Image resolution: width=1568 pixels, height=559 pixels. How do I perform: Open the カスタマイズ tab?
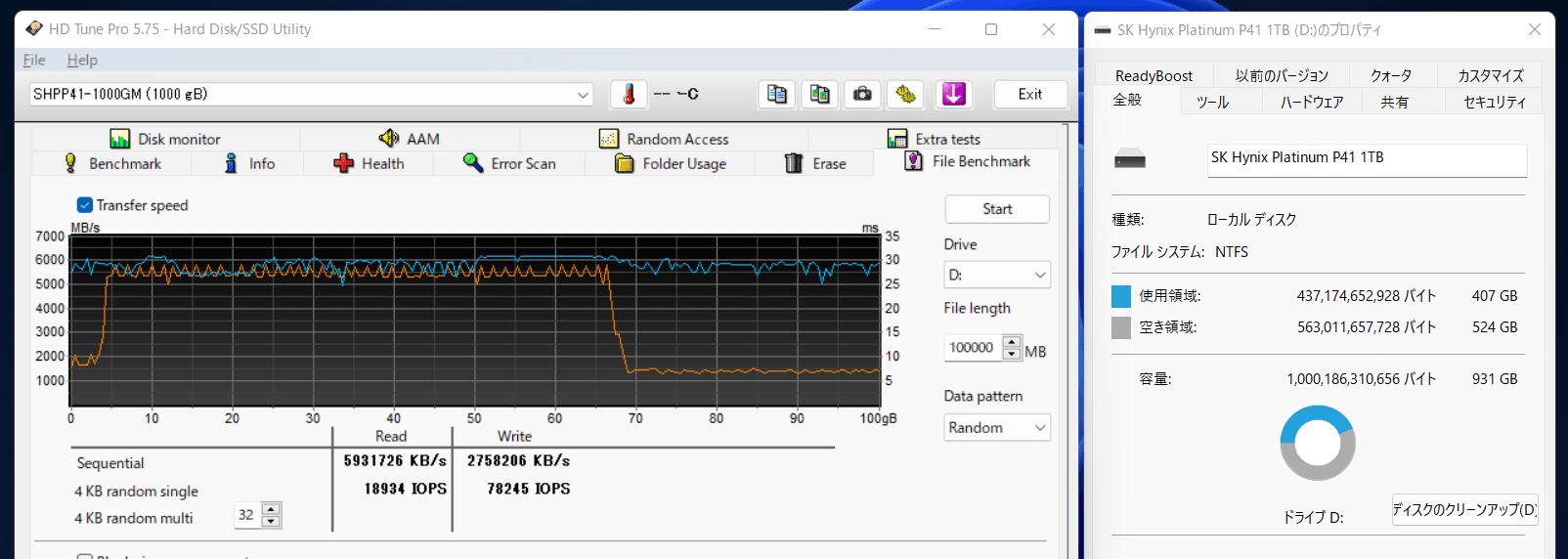(x=1491, y=75)
